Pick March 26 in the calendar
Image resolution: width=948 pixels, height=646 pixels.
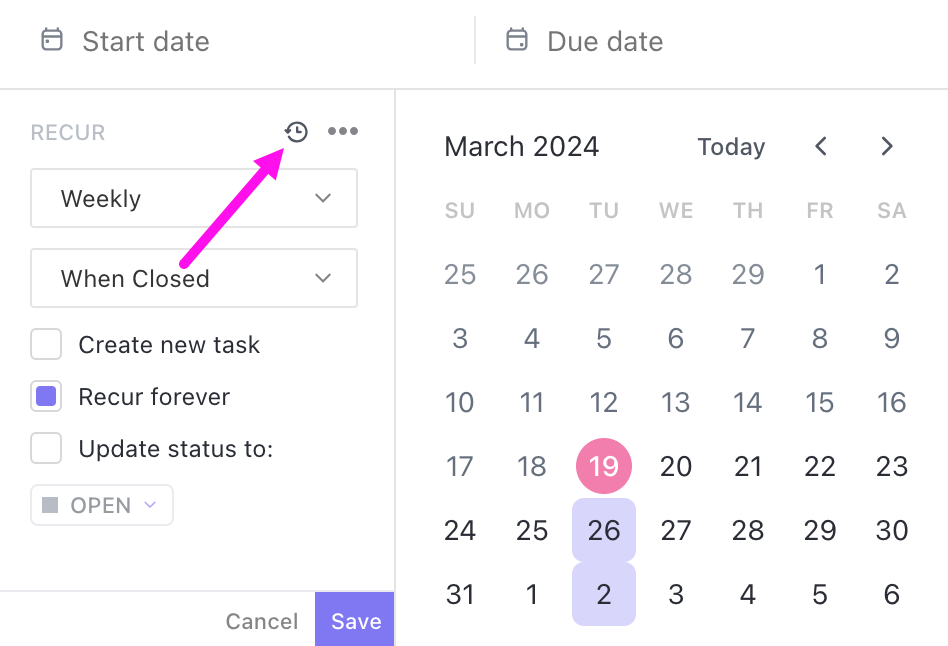click(x=604, y=530)
